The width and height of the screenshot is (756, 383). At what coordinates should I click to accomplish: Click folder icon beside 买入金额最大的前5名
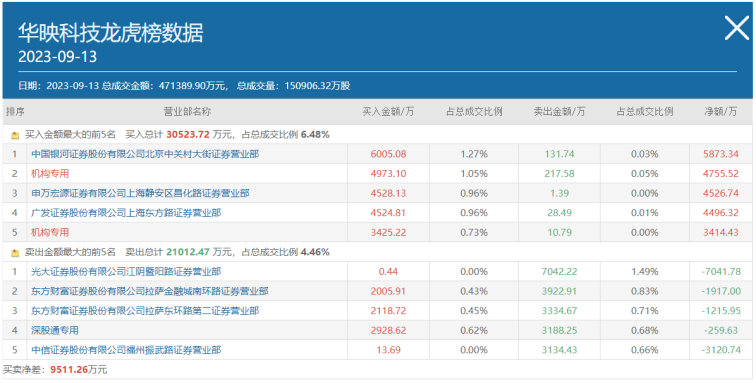pos(15,135)
